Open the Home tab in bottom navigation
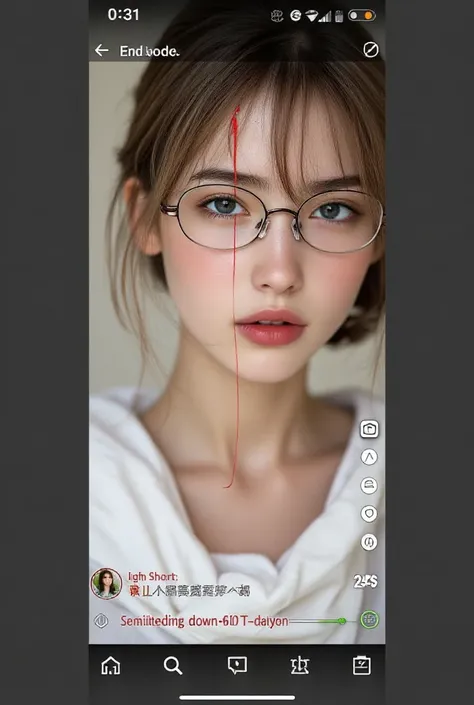474x705 pixels. click(x=111, y=665)
